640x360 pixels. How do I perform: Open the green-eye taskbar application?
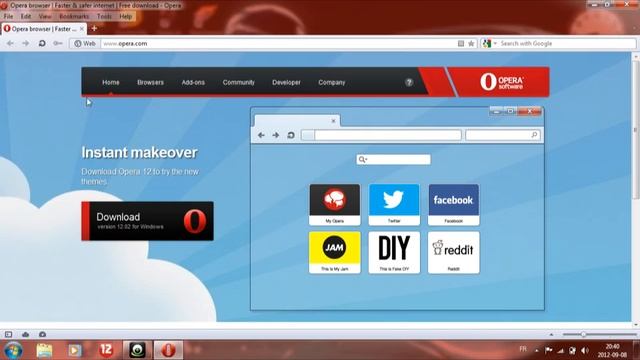pyautogui.click(x=137, y=350)
